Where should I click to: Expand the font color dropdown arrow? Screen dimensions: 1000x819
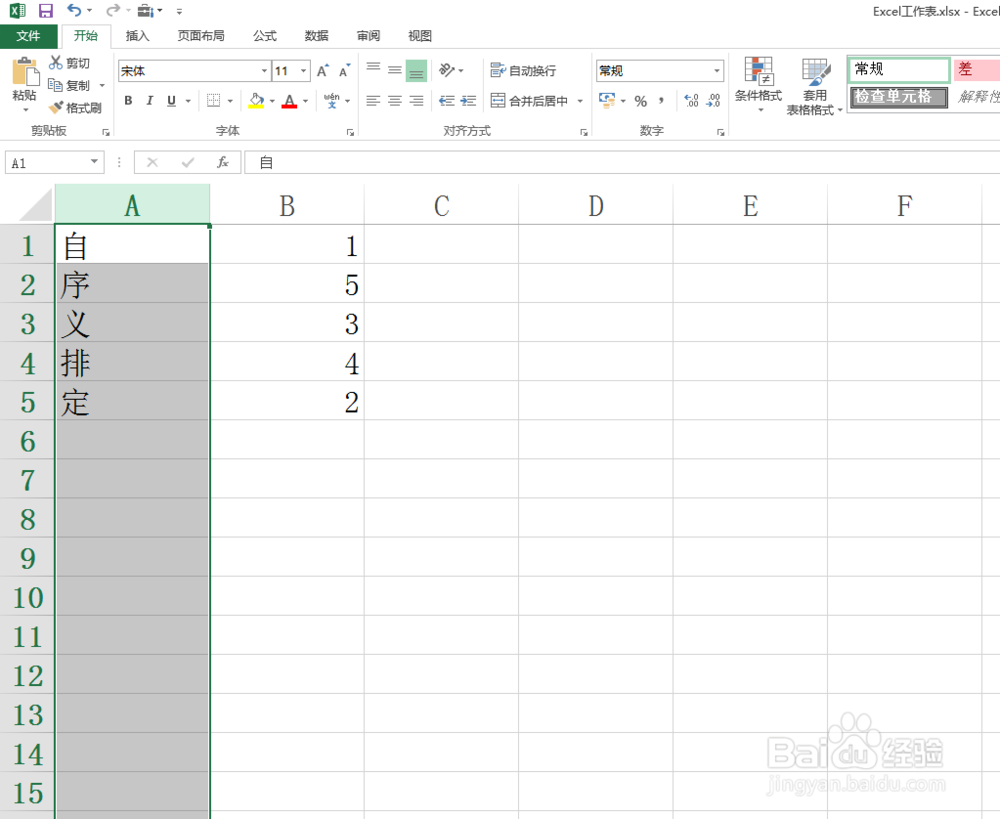305,101
